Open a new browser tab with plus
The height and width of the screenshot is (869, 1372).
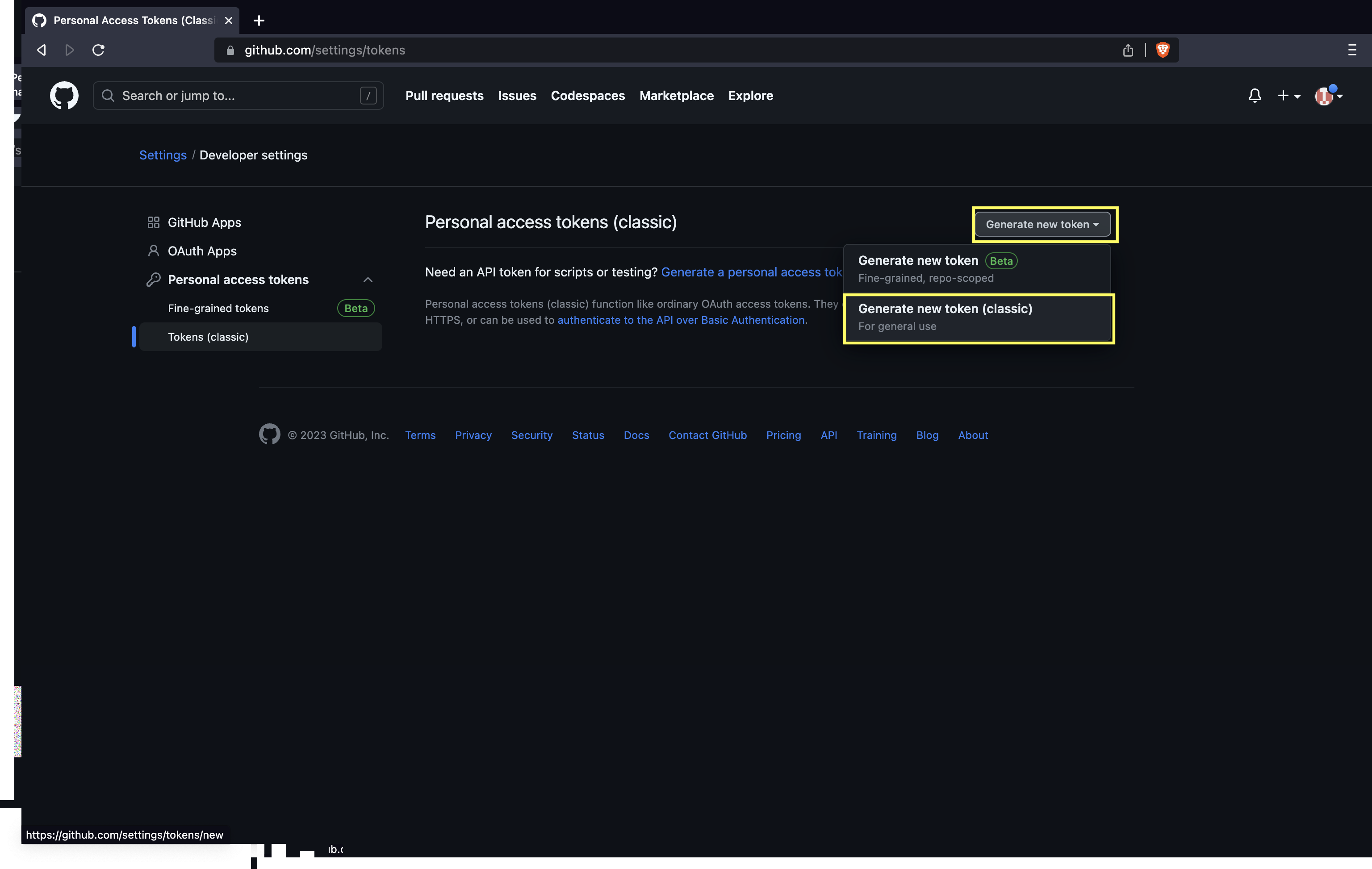point(259,21)
